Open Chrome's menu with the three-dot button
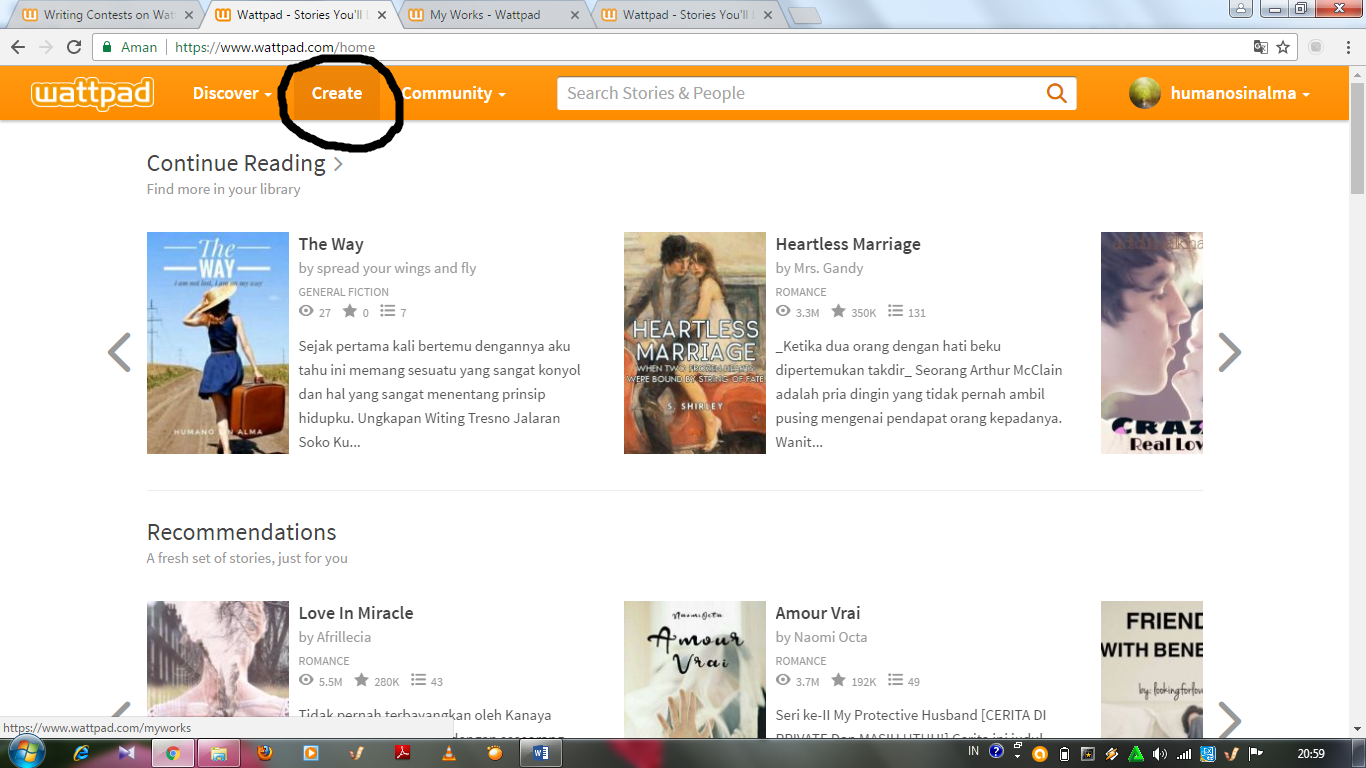This screenshot has height=768, width=1366. click(x=1347, y=47)
